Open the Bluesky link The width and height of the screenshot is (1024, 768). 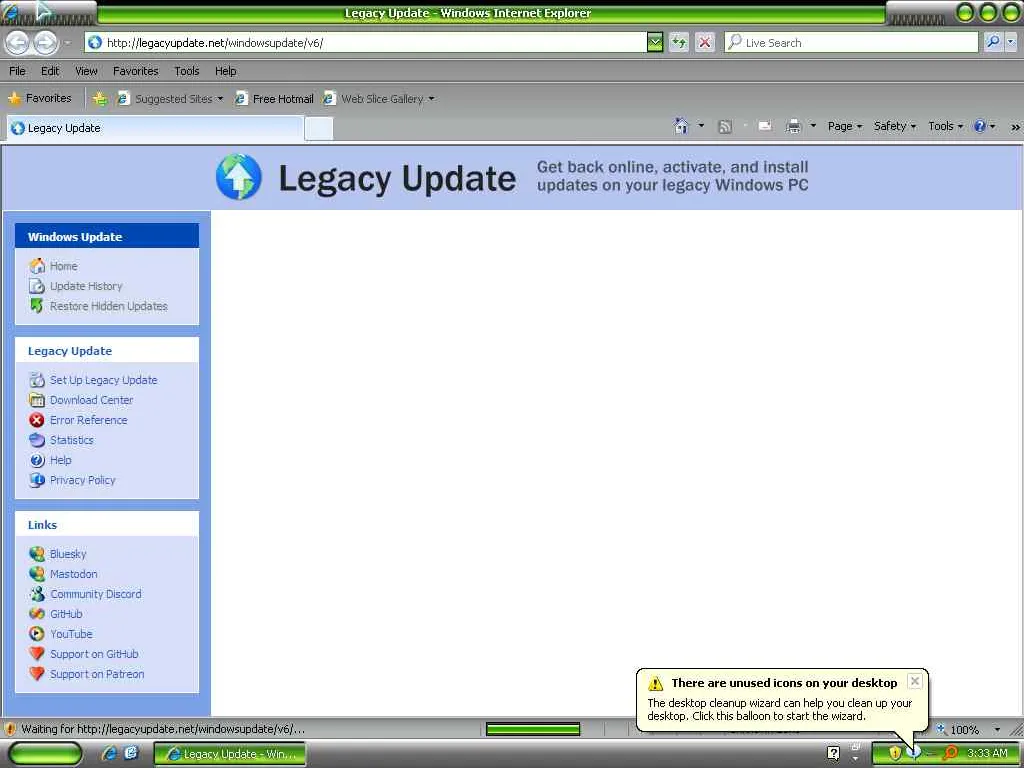pos(68,554)
